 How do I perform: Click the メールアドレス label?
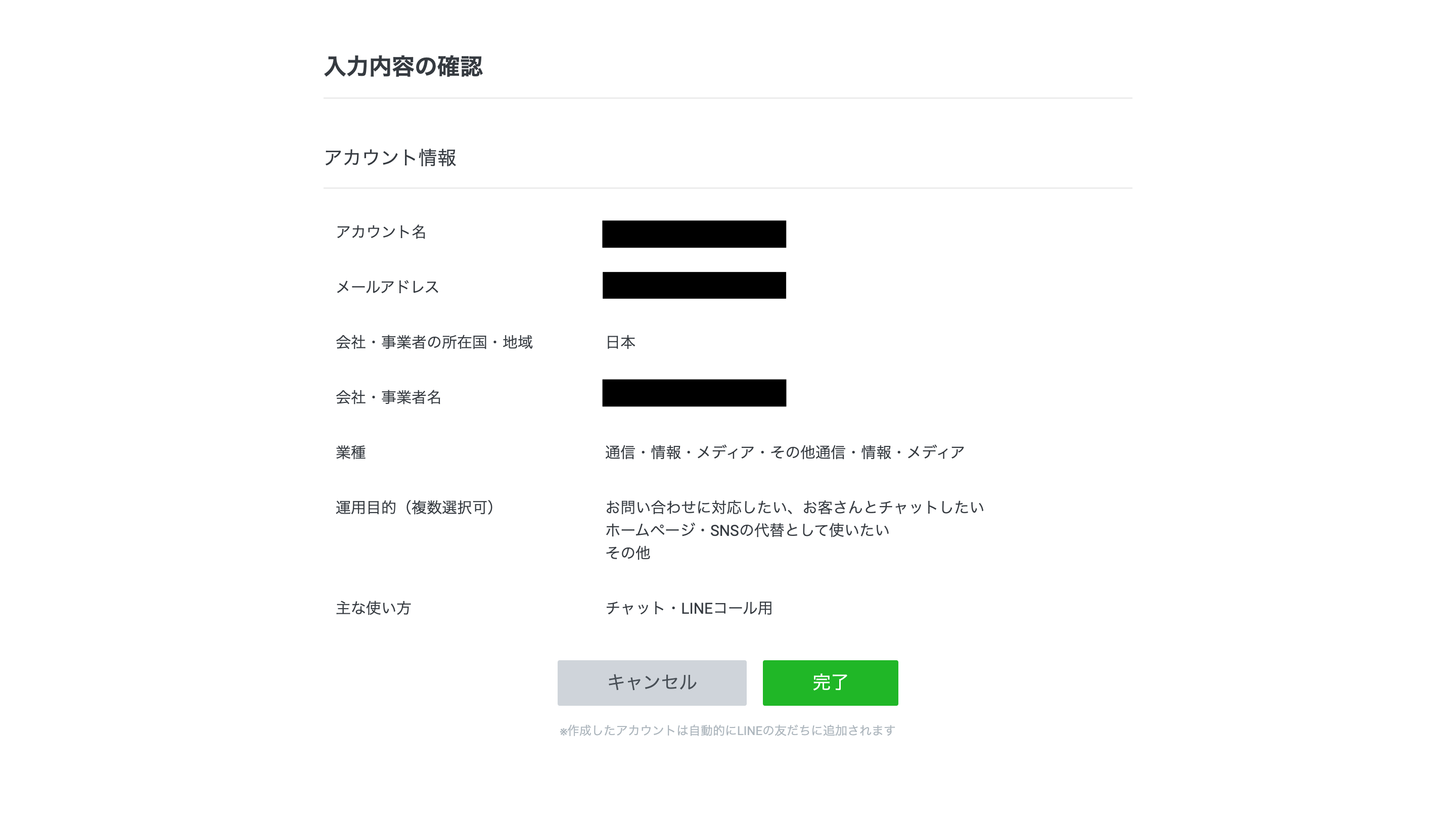[x=387, y=287]
